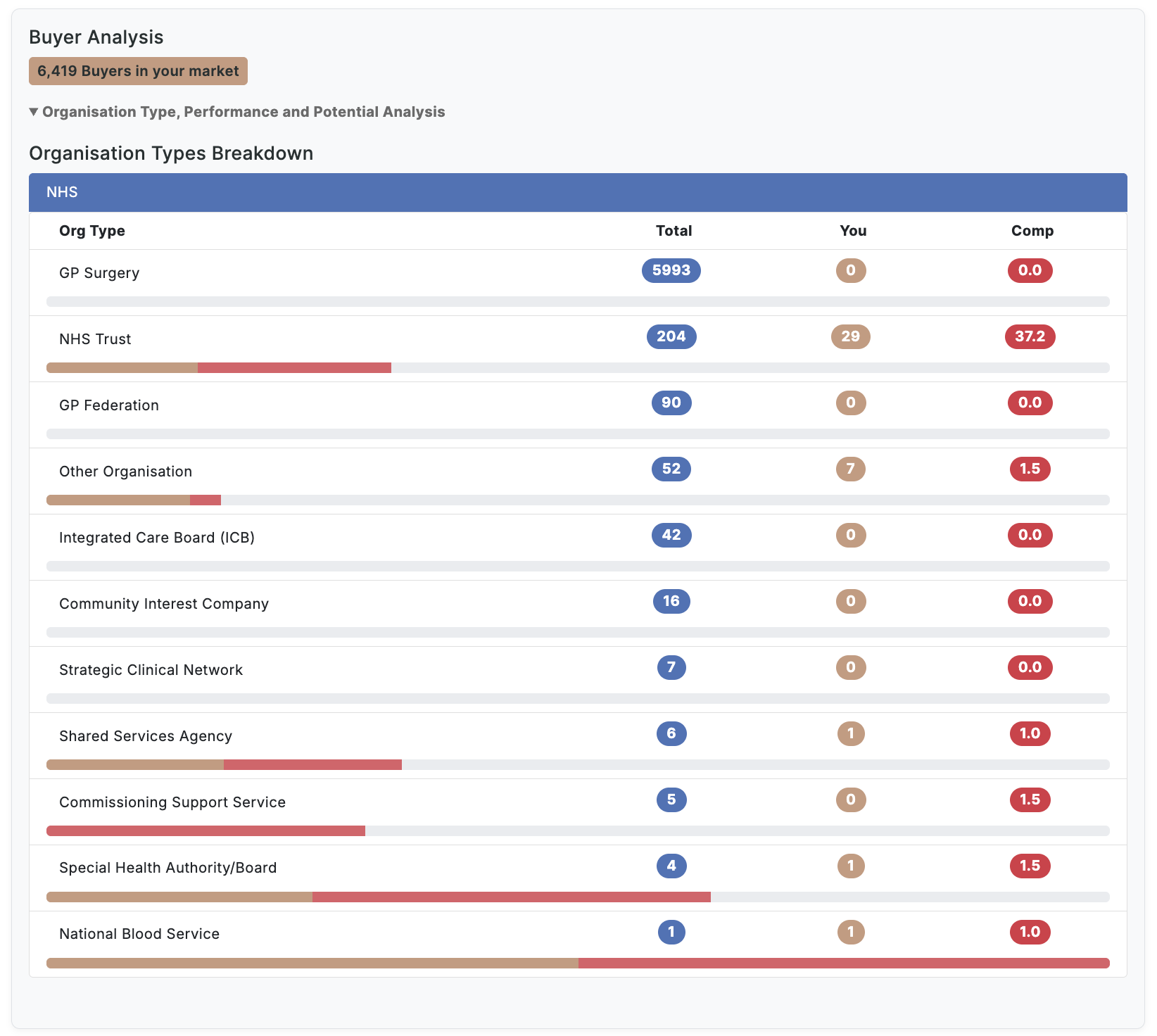Click the 6,419 Buyers in your market badge

tap(138, 71)
